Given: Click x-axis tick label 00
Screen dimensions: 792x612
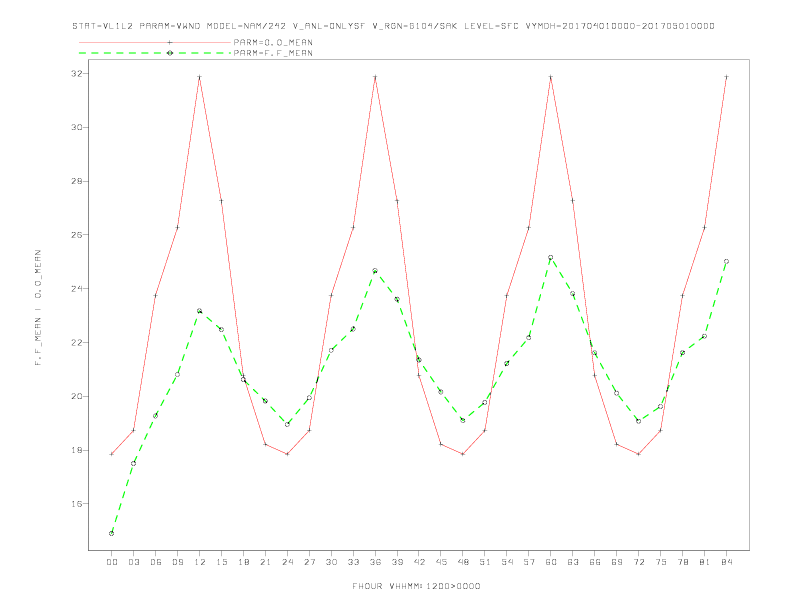Looking at the screenshot, I should point(112,562).
